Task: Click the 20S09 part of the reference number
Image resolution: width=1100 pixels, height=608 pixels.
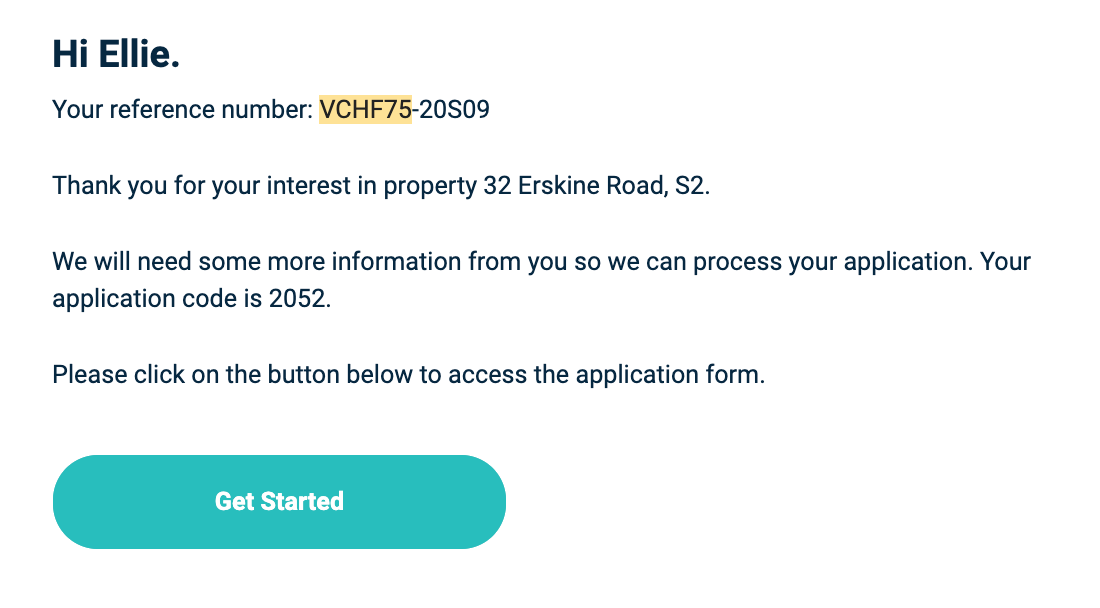Action: (454, 109)
